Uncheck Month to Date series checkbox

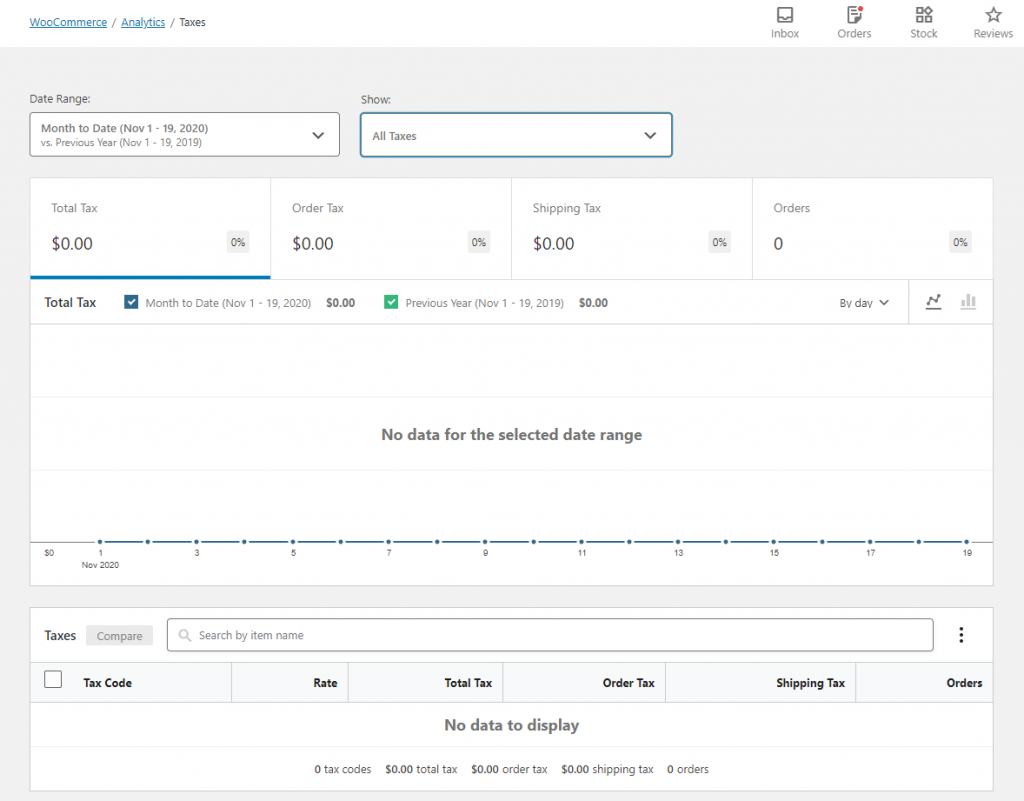131,302
